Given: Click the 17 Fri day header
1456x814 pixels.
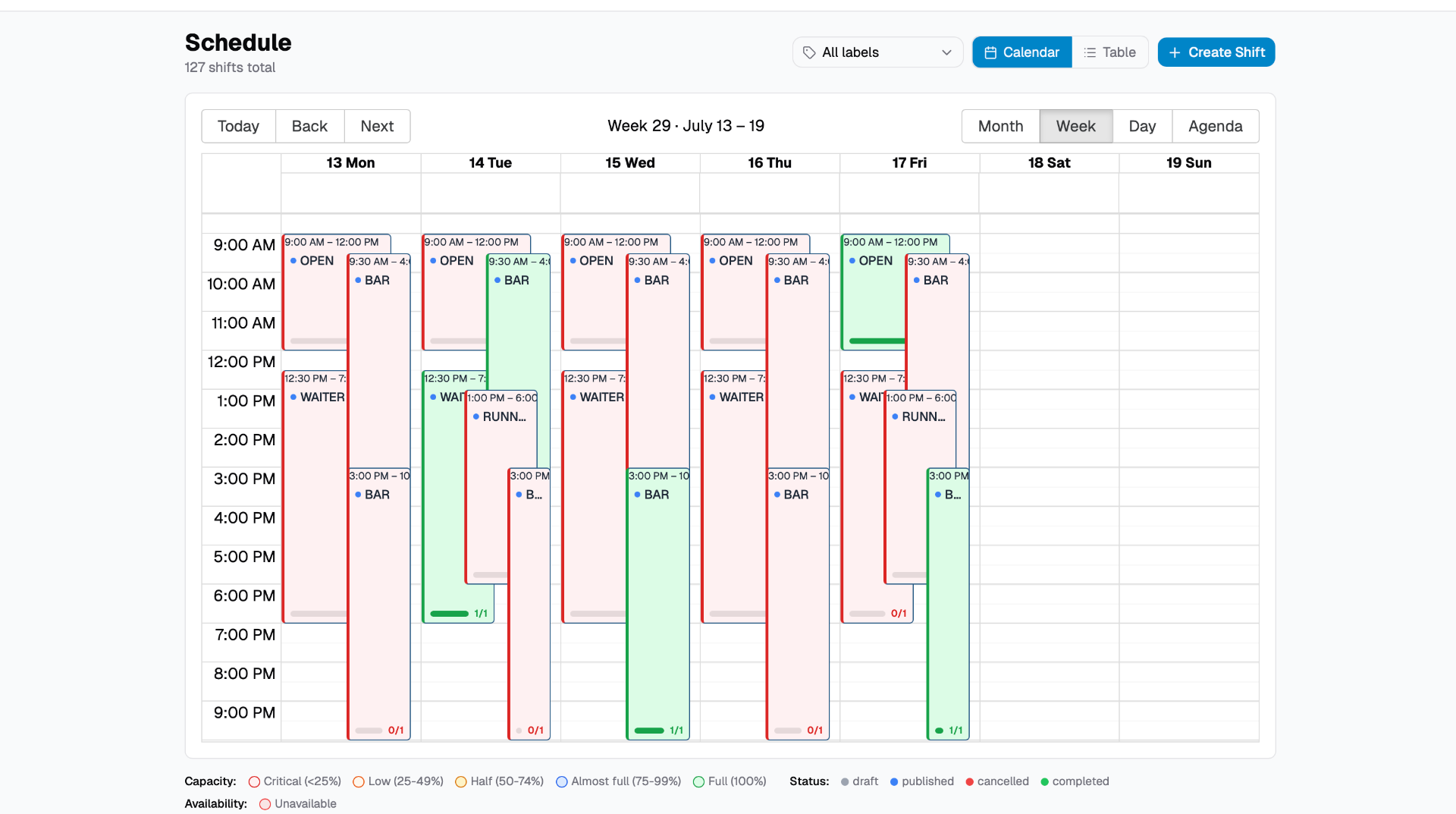Looking at the screenshot, I should point(909,162).
